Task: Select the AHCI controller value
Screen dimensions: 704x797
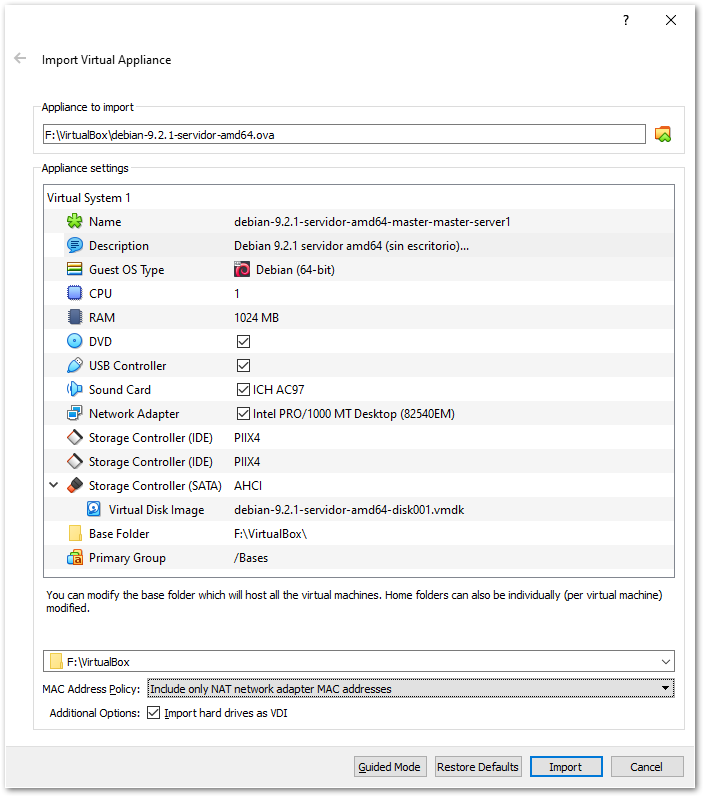Action: [x=248, y=485]
